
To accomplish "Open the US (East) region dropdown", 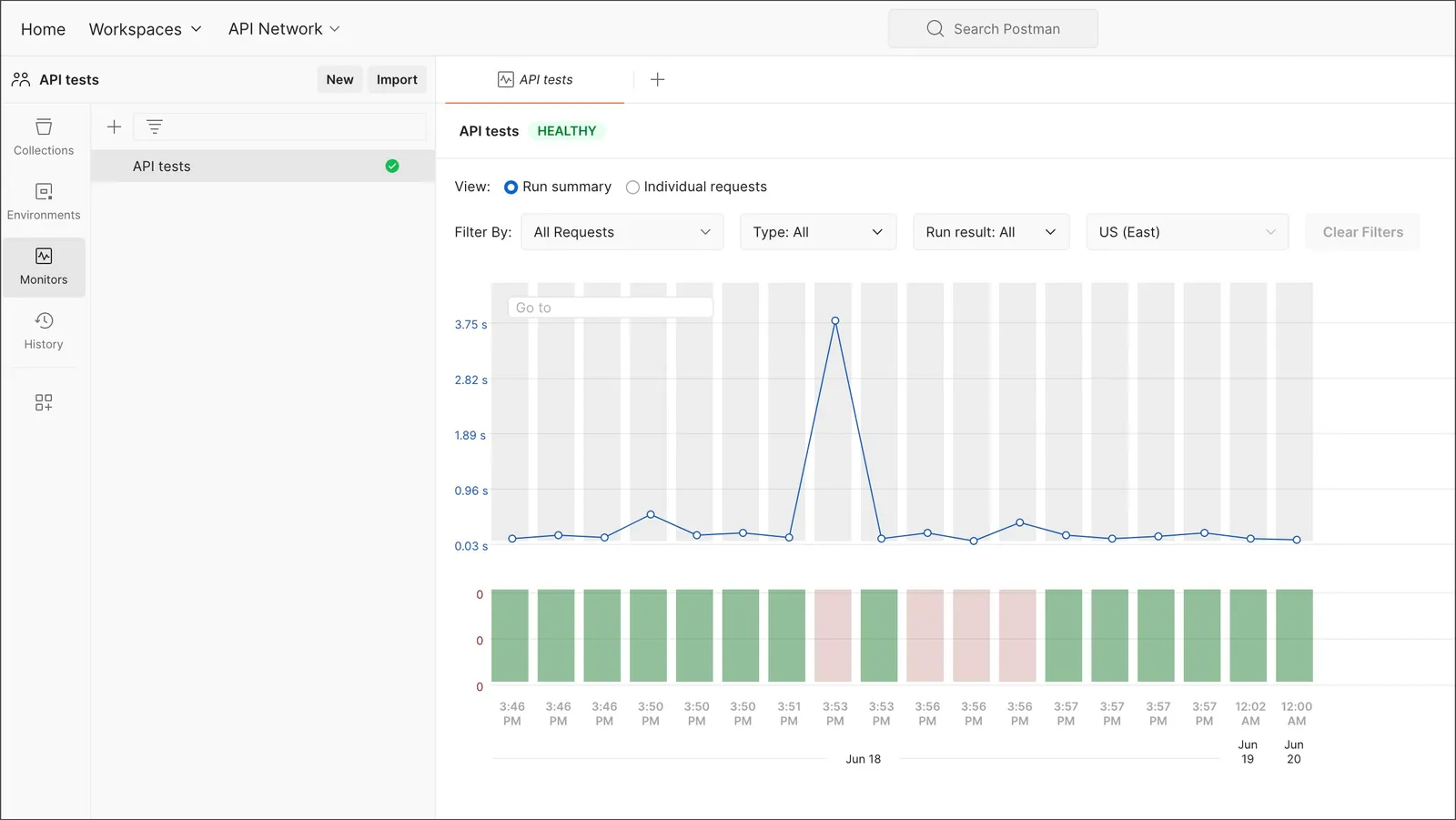I will [x=1188, y=232].
